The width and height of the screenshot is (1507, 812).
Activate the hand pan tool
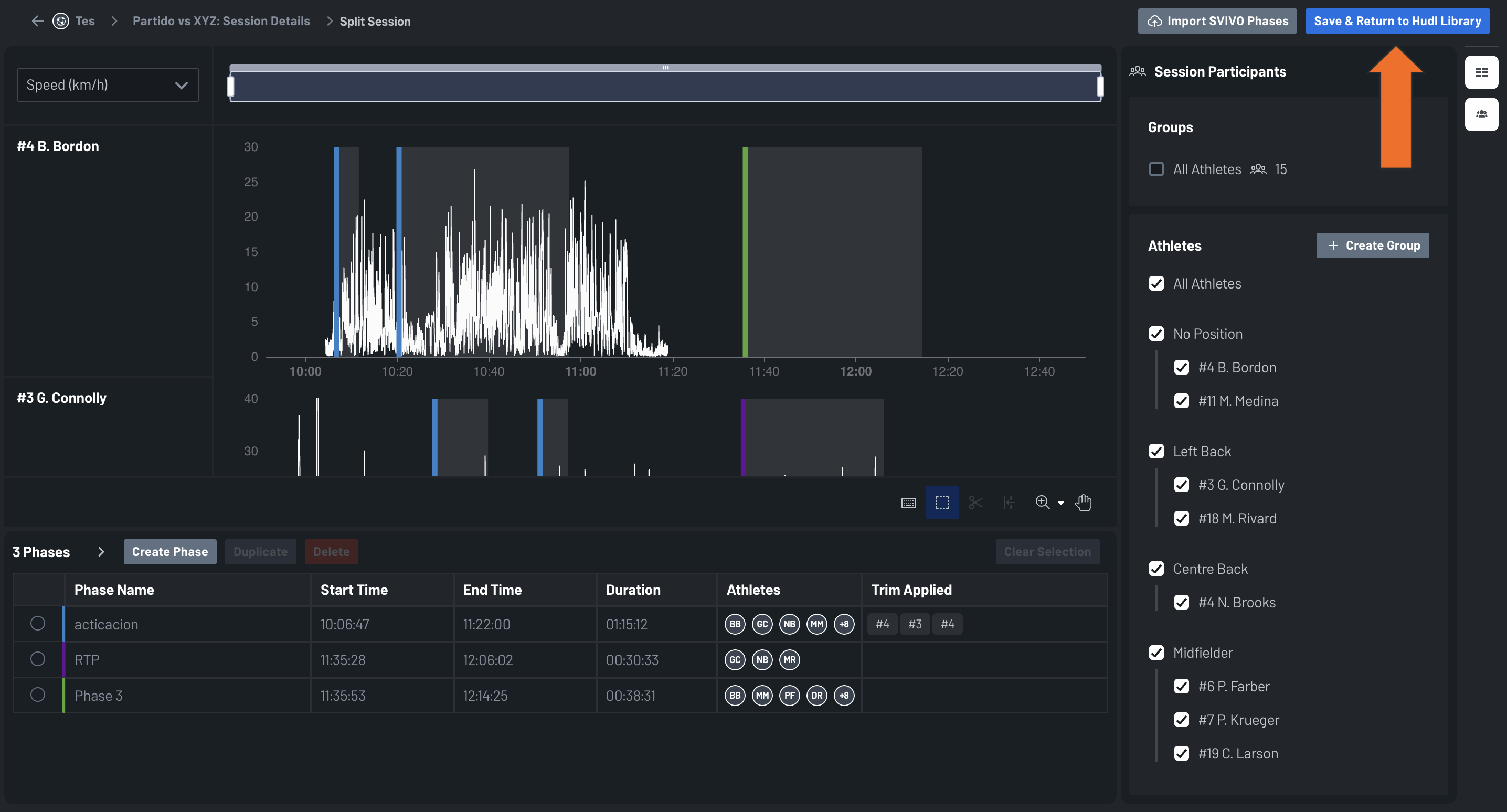point(1083,503)
